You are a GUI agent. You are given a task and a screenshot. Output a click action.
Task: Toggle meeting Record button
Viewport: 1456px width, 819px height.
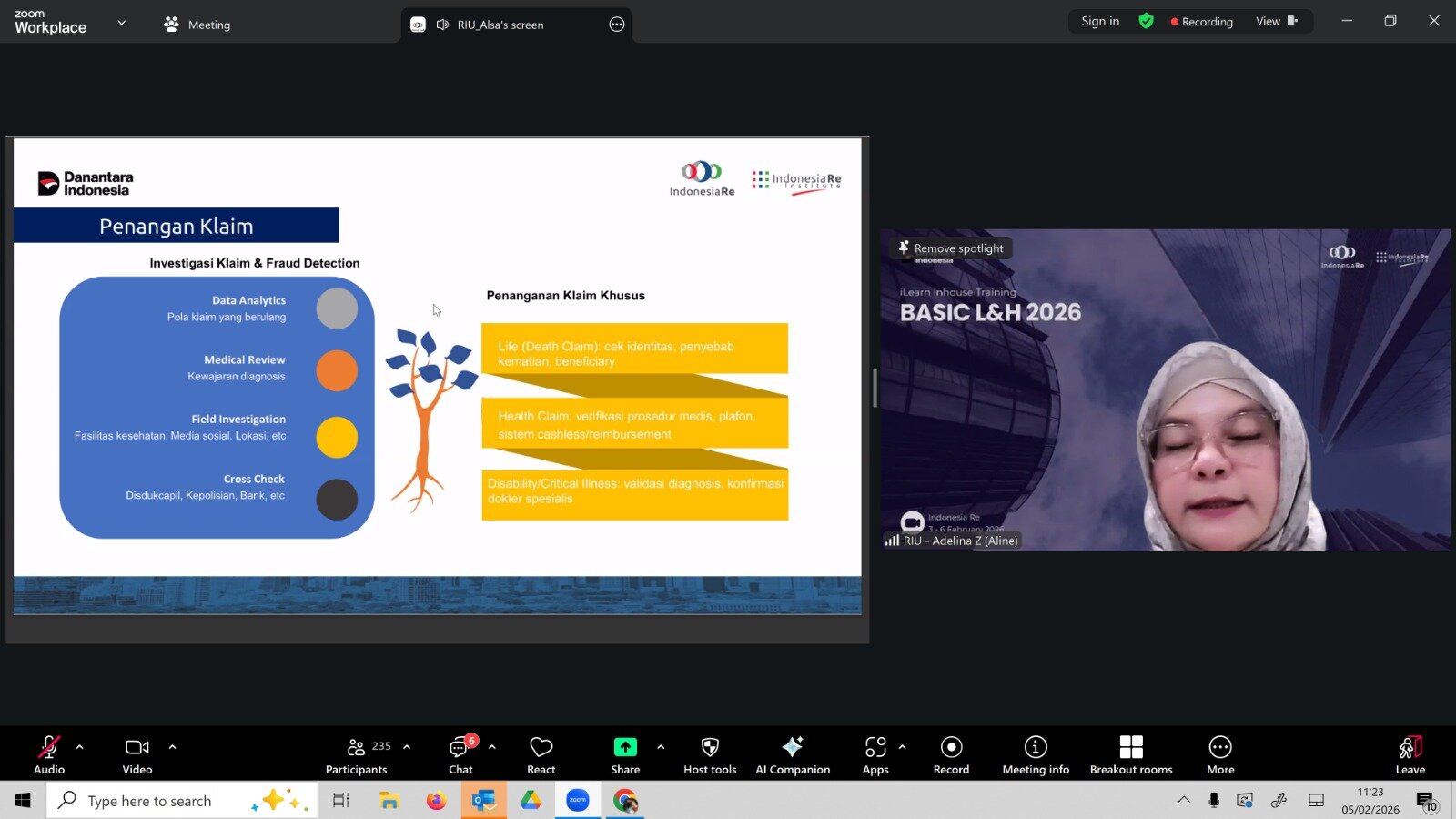[x=951, y=754]
